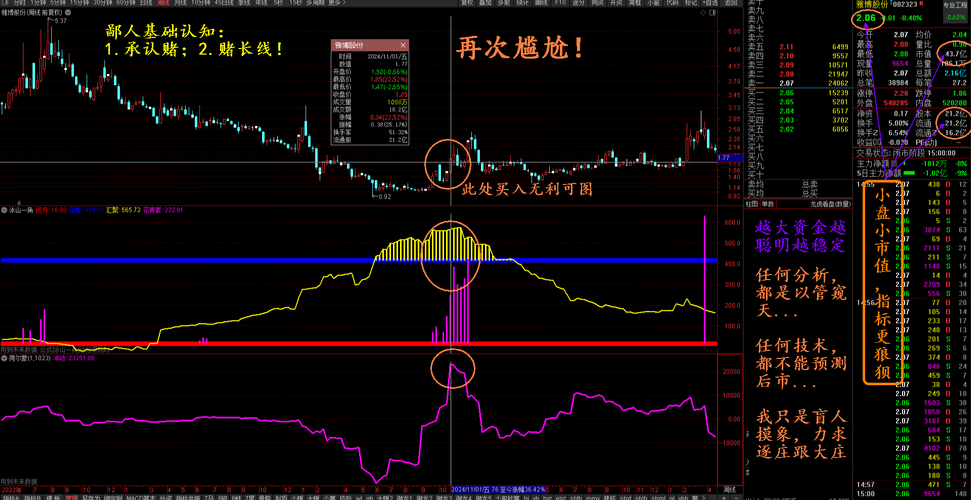Click the 卖一 ask price 2.07 row
The image size is (971, 500).
click(x=798, y=82)
